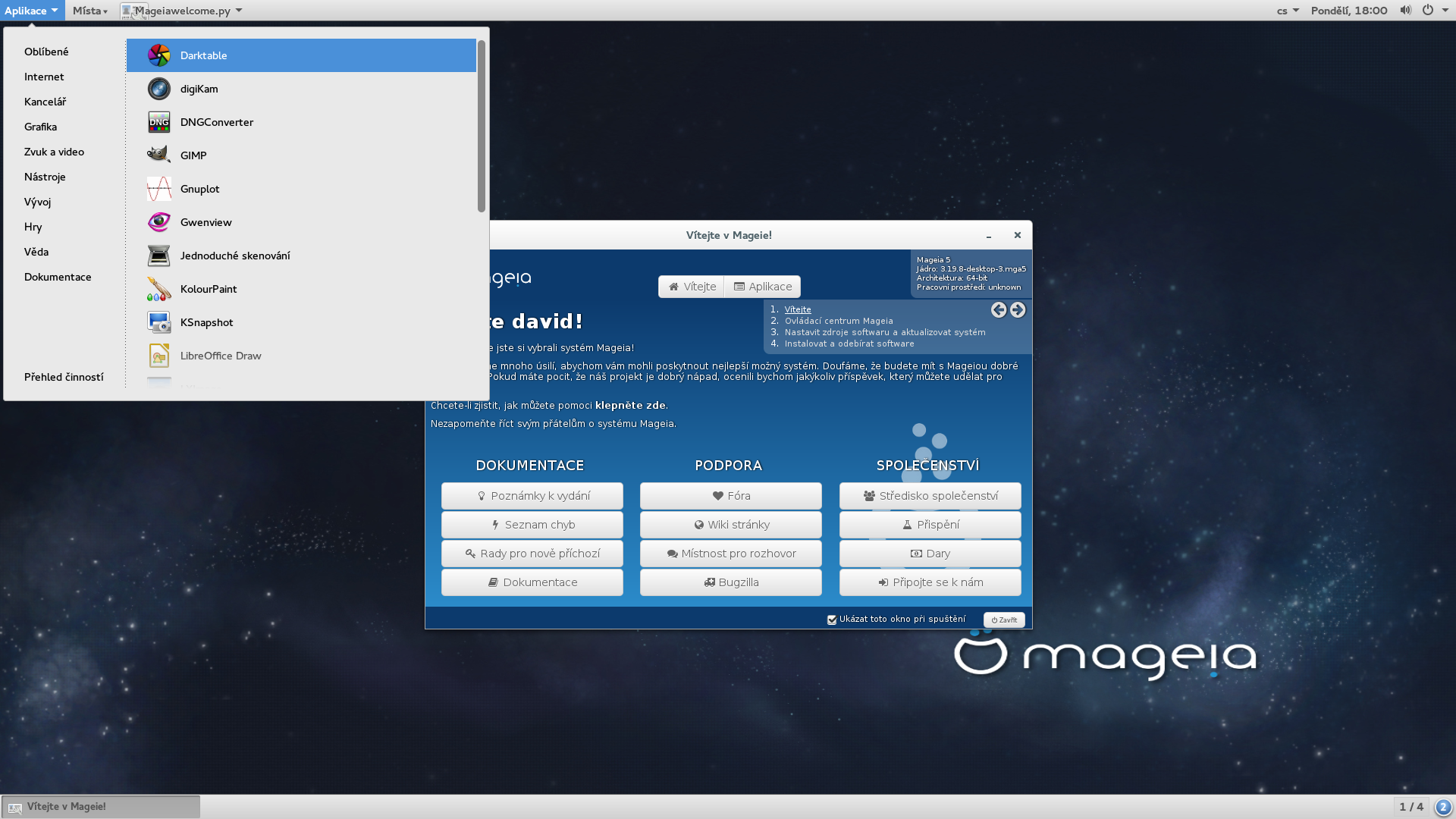1456x819 pixels.
Task: Click Seznam chyb button
Action: click(x=532, y=525)
